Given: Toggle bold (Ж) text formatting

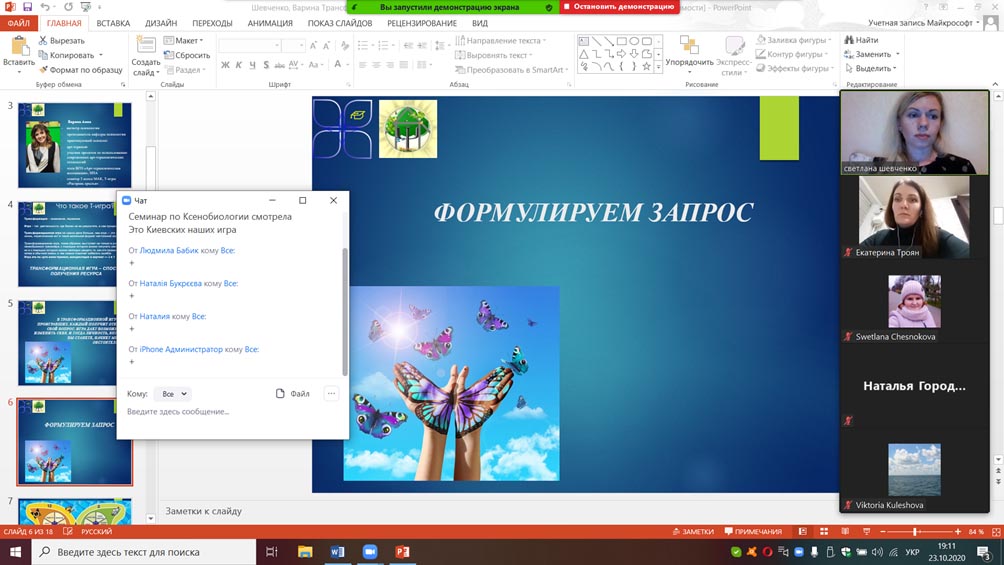Looking at the screenshot, I should pyautogui.click(x=225, y=66).
